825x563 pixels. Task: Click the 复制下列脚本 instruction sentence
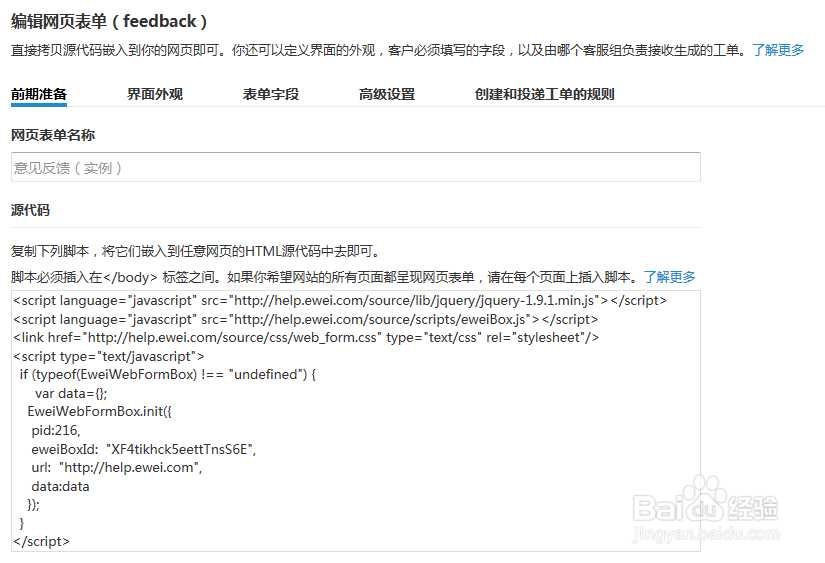(x=195, y=251)
